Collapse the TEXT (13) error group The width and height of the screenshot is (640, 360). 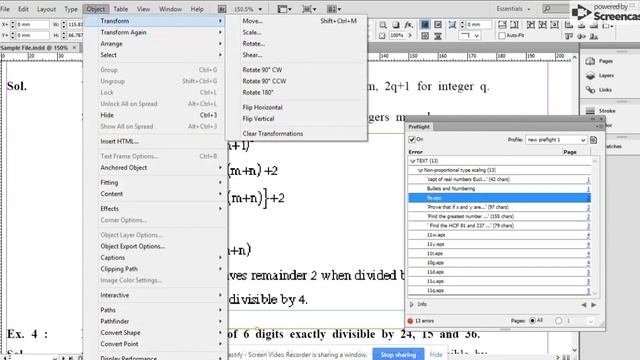(412, 161)
